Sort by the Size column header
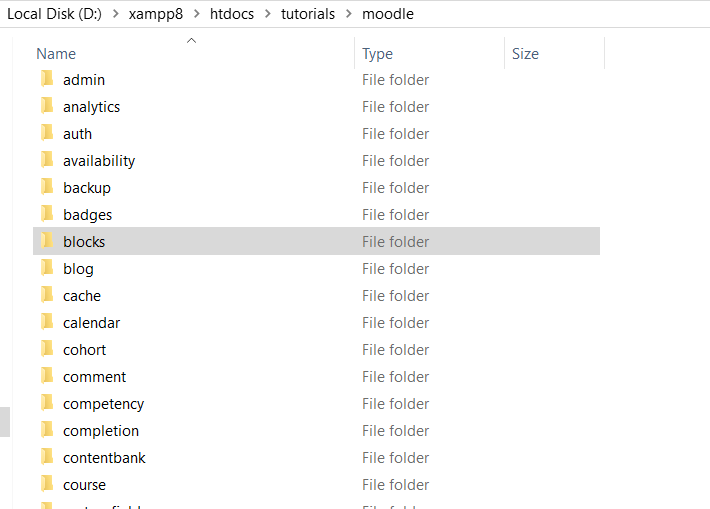Screen dimensions: 710x509 tap(525, 54)
